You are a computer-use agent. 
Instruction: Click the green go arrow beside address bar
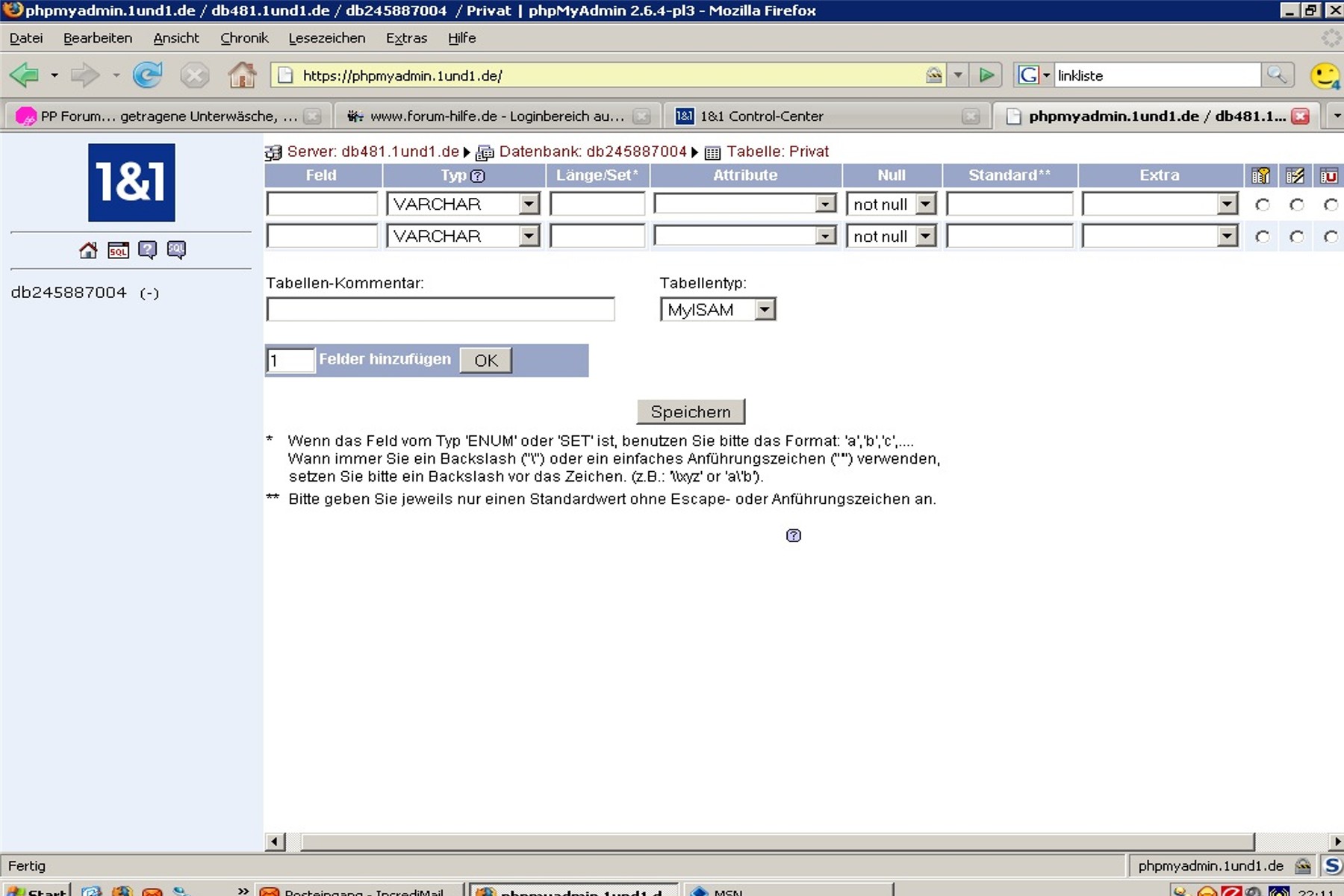[x=986, y=75]
